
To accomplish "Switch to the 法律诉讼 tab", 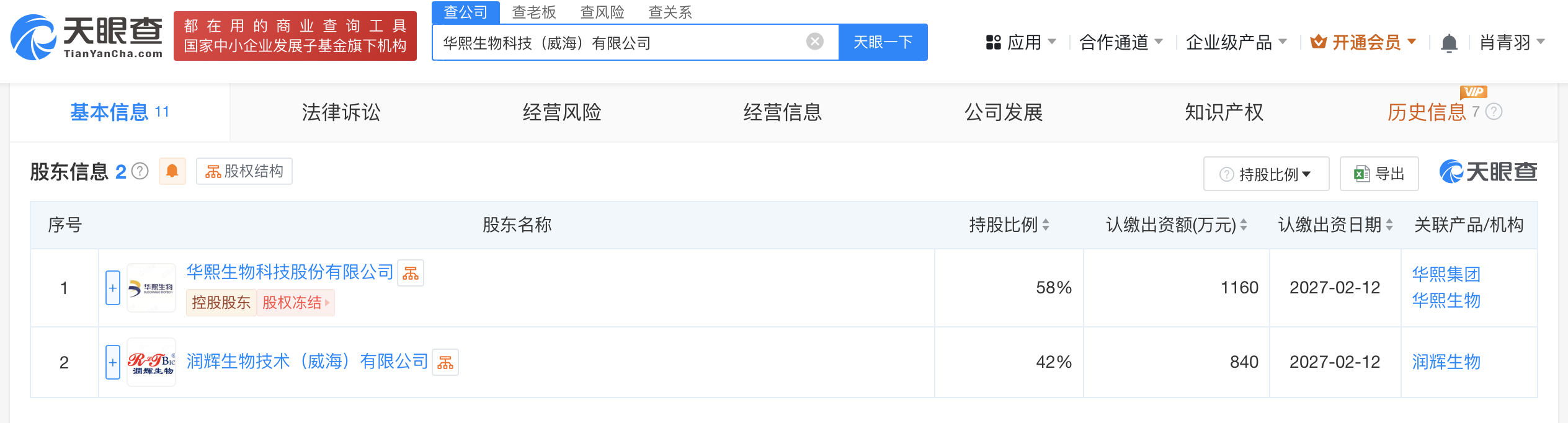I will coord(341,112).
